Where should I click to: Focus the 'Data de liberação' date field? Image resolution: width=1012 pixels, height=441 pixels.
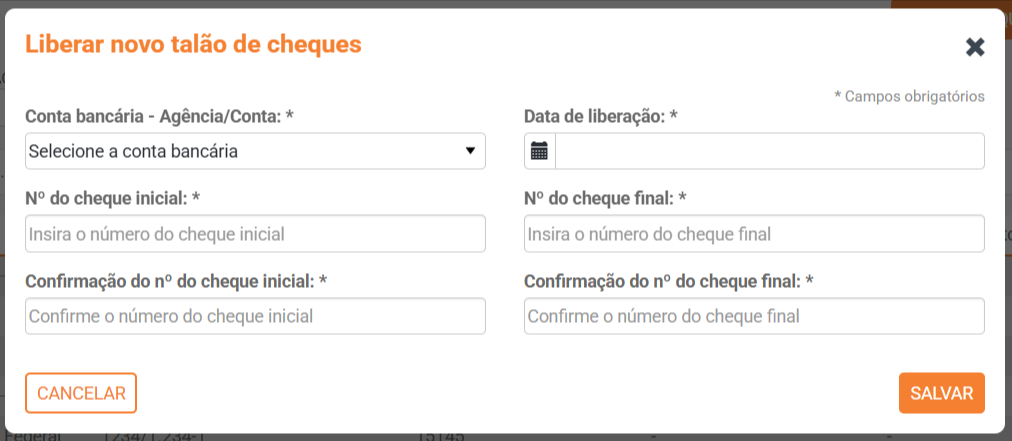769,151
